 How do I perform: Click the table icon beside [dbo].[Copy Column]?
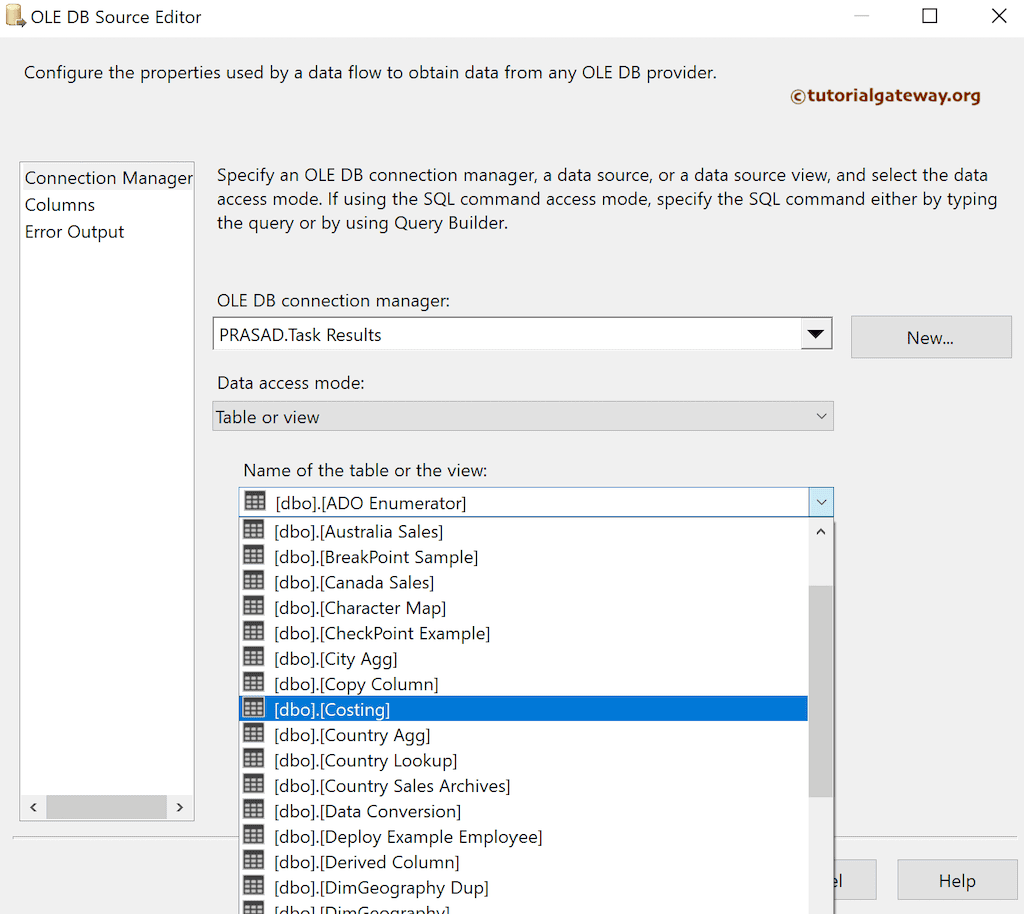[253, 682]
